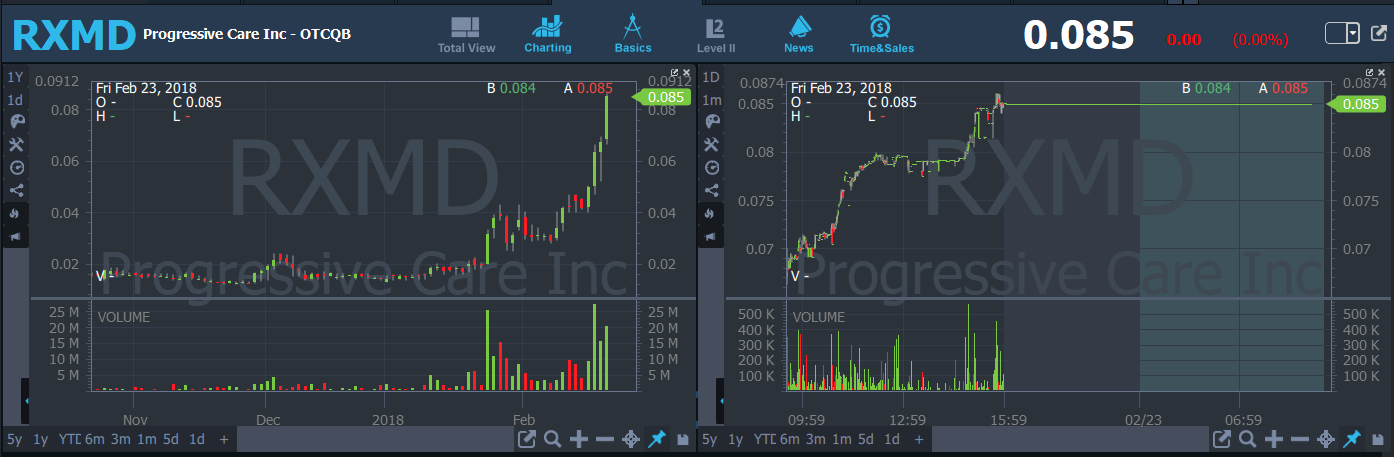The image size is (1394, 457).
Task: Click the RXMD ticker symbol
Action: pyautogui.click(x=73, y=36)
